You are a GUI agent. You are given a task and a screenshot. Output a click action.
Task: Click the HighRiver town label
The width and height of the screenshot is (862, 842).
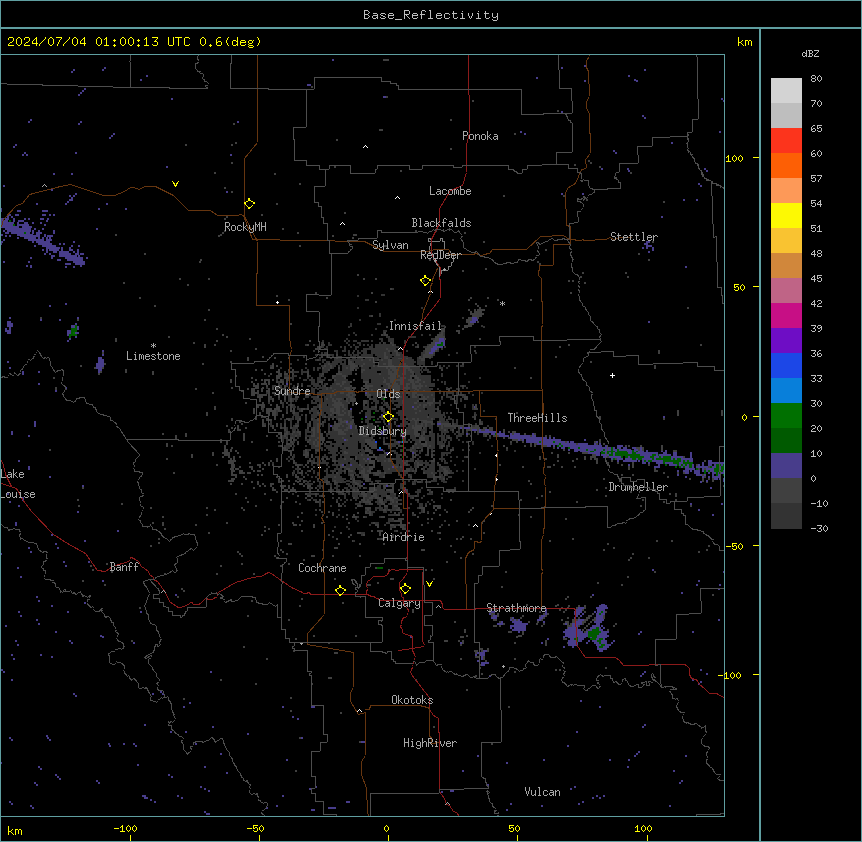[x=430, y=743]
